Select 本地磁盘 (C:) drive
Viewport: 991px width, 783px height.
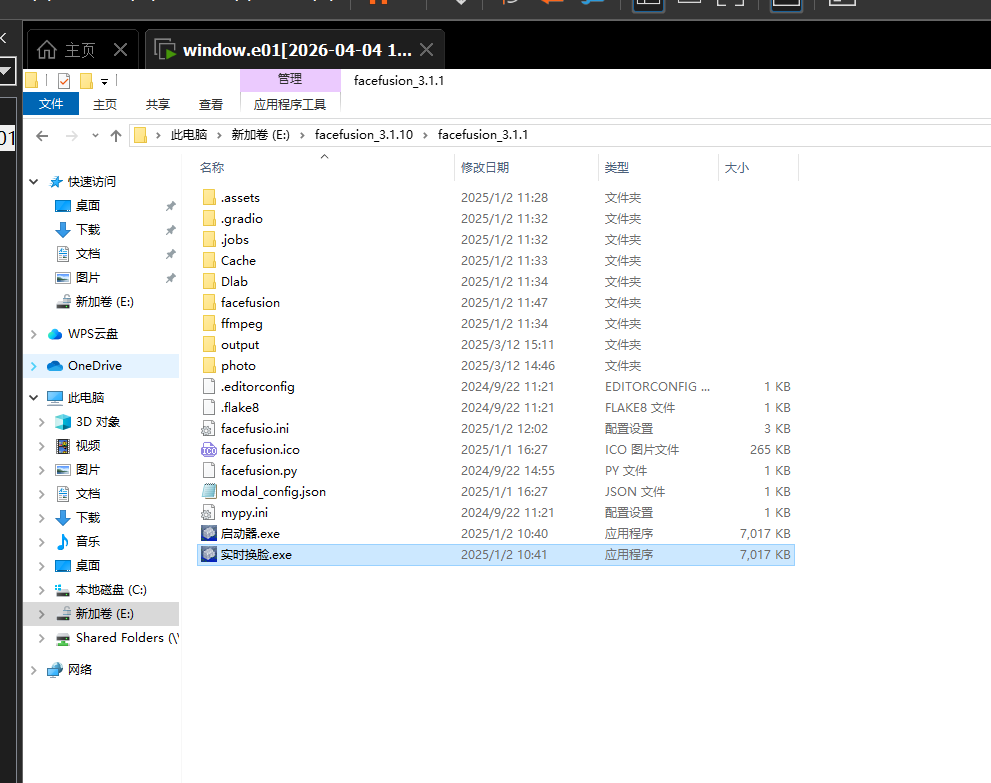coord(111,590)
